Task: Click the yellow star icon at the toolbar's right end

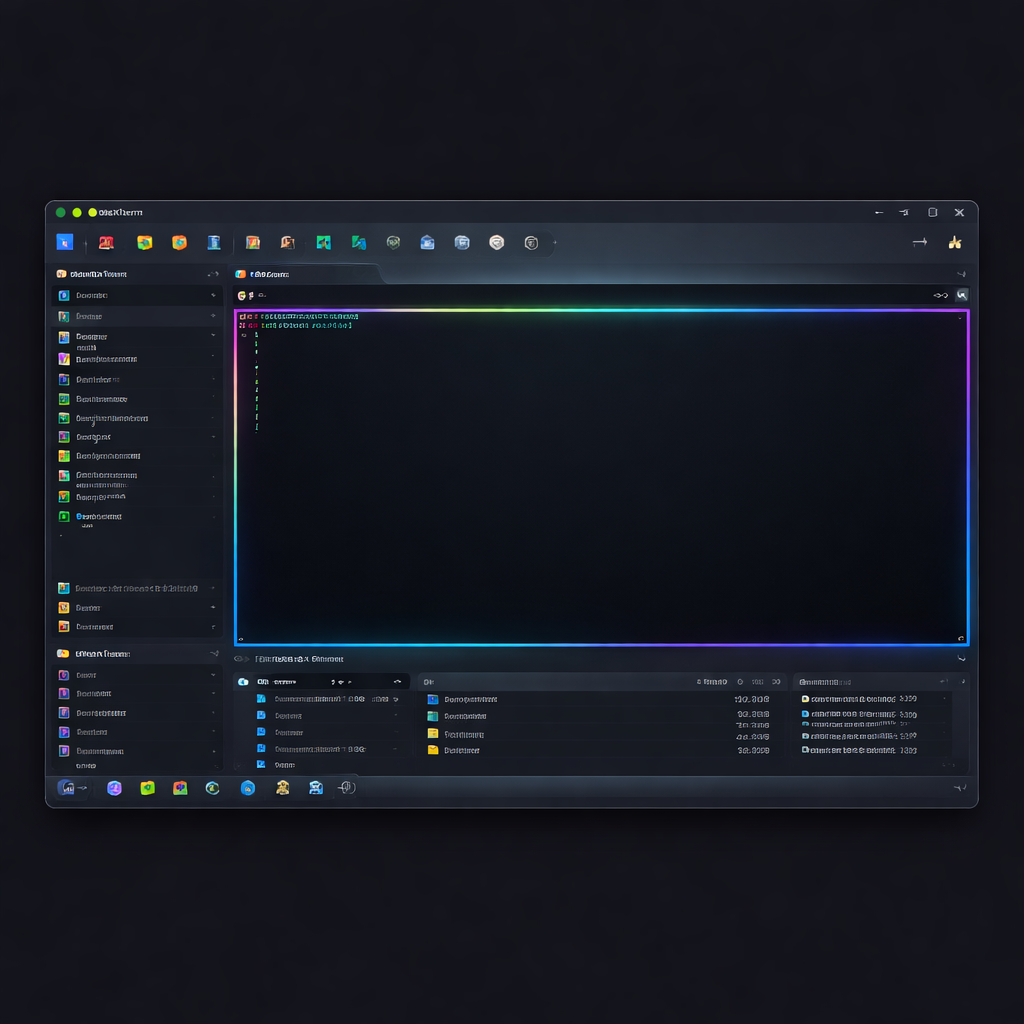Action: (955, 242)
